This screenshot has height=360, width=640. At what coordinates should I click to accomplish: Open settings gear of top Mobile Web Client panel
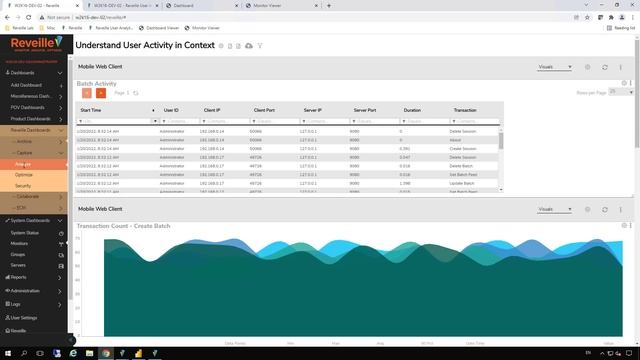[x=587, y=67]
